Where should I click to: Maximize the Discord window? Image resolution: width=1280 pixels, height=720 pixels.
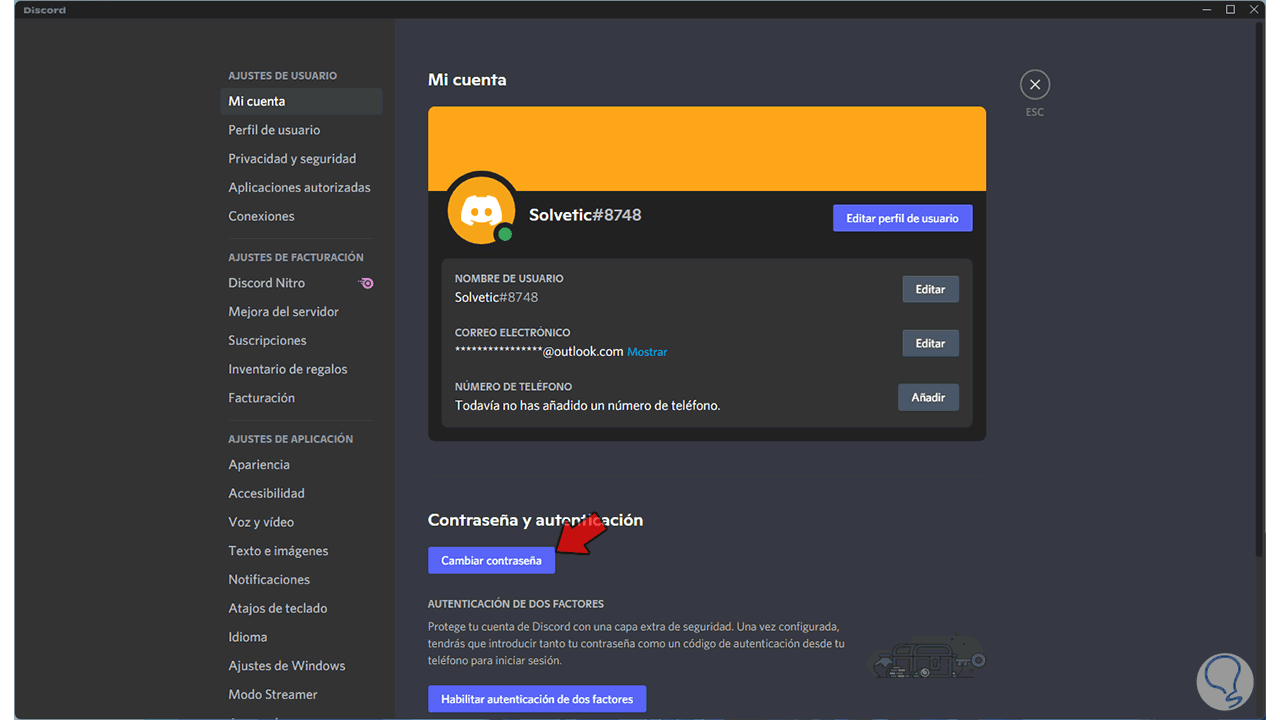pos(1231,9)
